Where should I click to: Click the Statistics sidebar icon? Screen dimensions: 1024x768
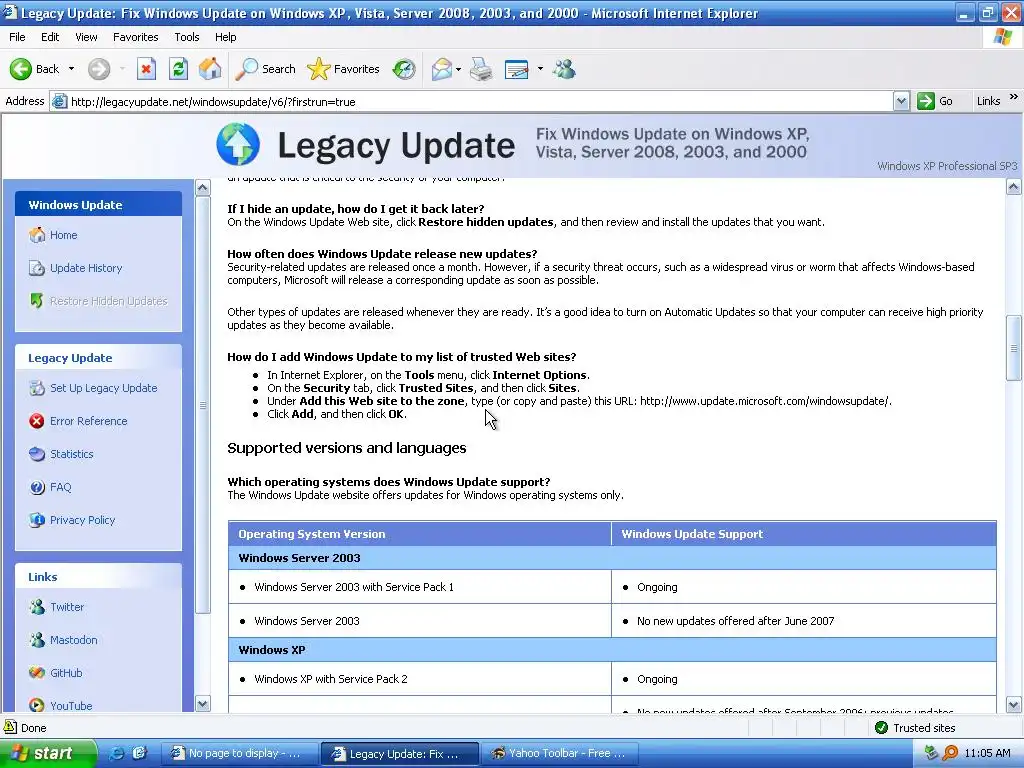[37, 454]
